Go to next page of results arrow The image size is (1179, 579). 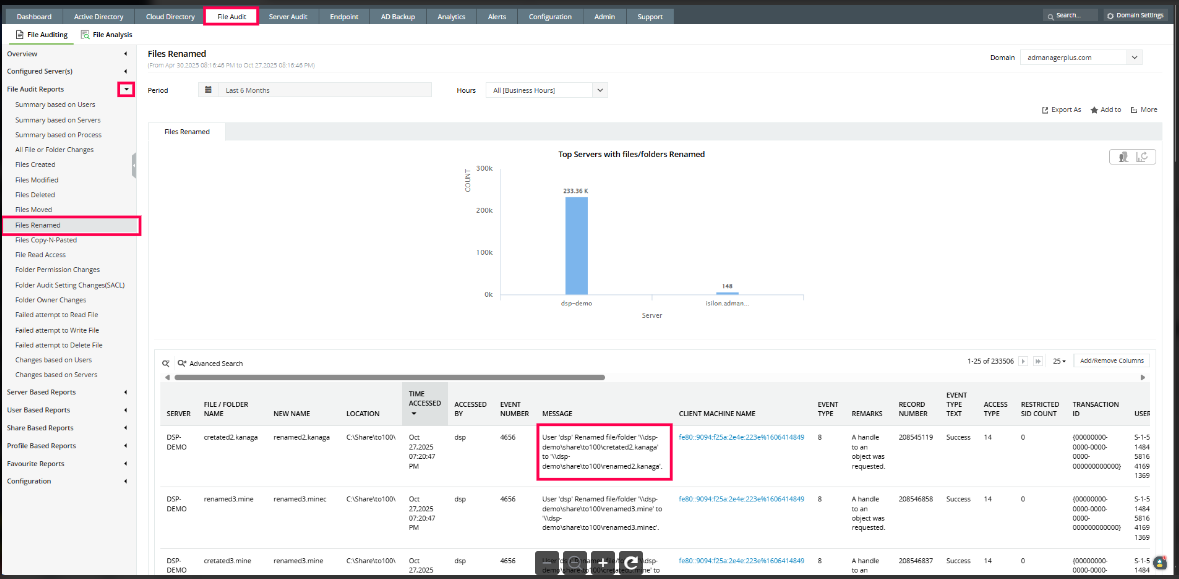[x=1021, y=361]
